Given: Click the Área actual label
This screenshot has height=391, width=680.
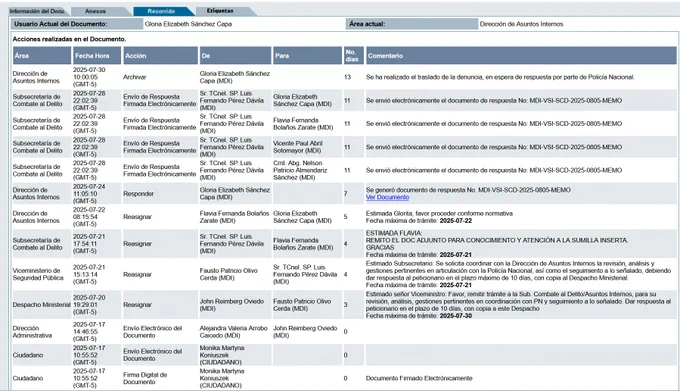Looking at the screenshot, I should (x=367, y=24).
